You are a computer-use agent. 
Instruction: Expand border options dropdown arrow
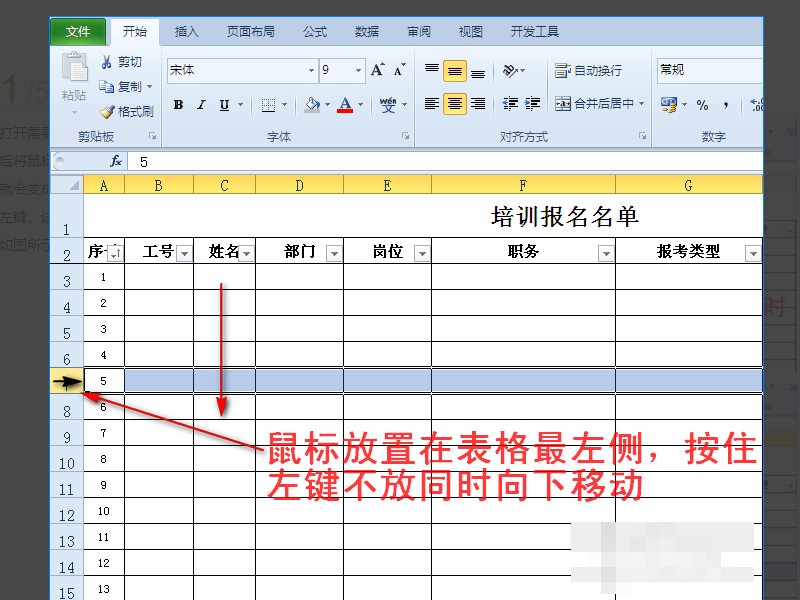284,105
